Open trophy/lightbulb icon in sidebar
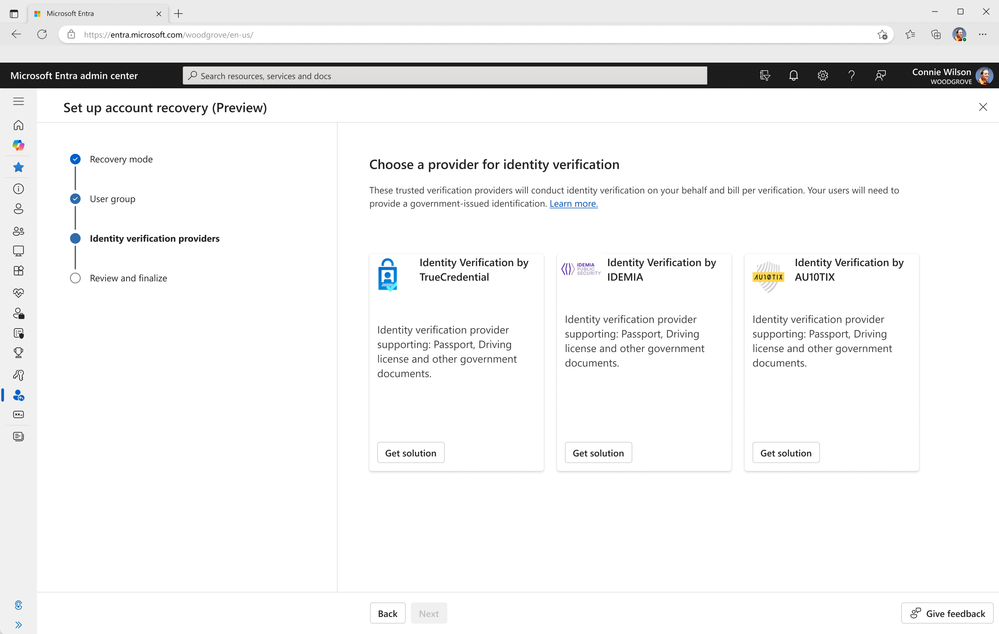 [x=18, y=353]
